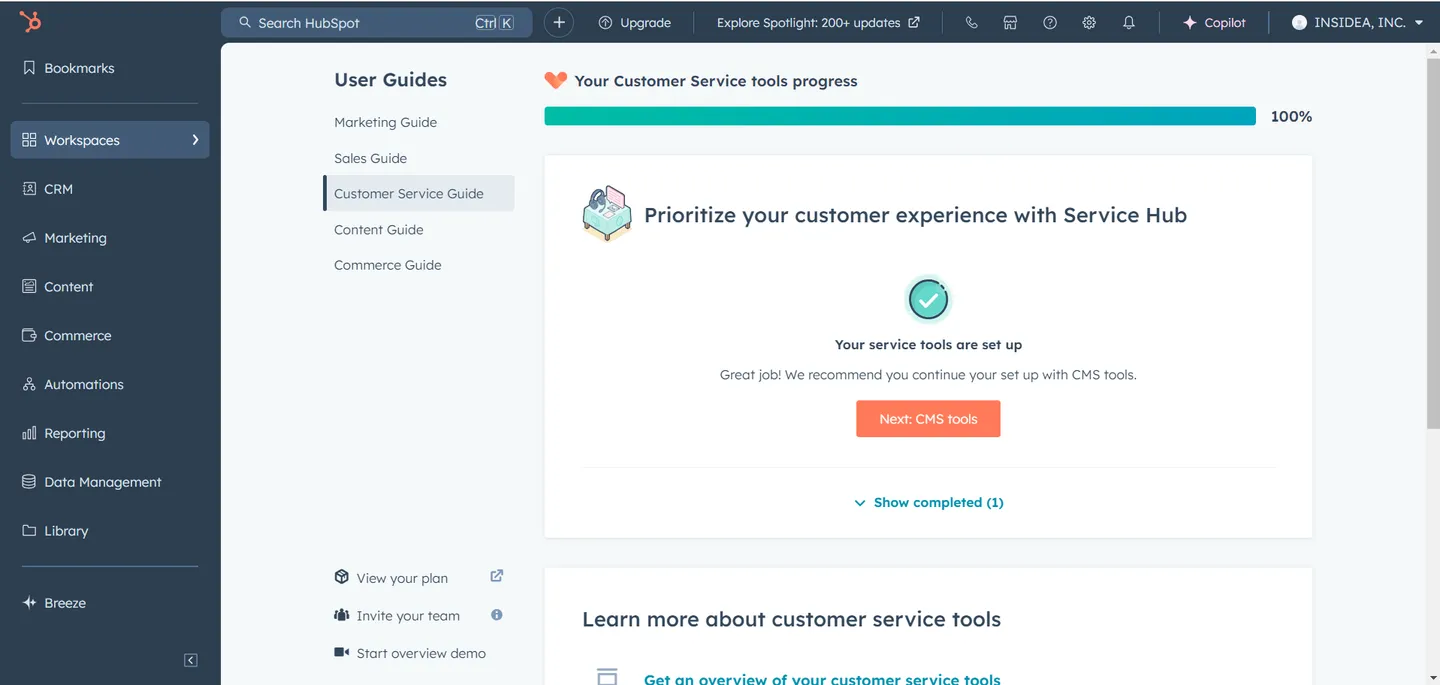
Task: Open Copilot assistant
Action: tap(1214, 22)
